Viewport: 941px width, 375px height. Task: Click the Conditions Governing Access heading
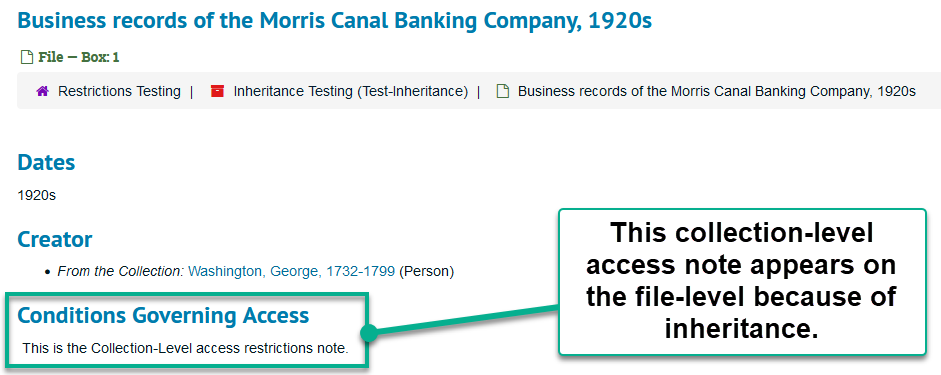click(x=163, y=315)
